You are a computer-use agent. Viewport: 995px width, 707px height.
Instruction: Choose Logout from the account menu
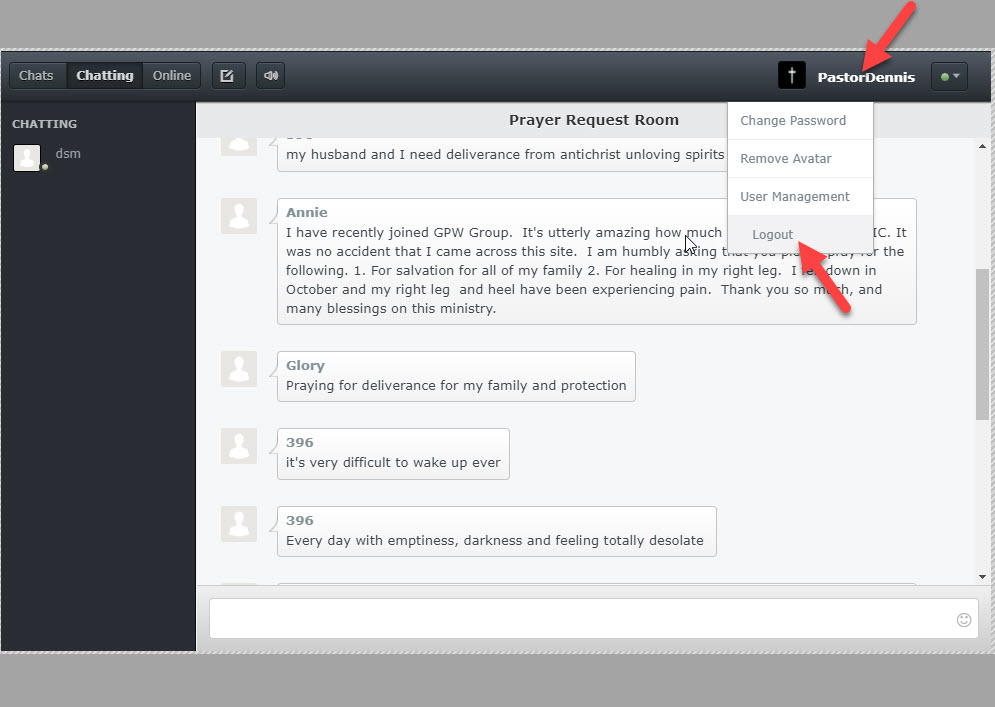[772, 234]
